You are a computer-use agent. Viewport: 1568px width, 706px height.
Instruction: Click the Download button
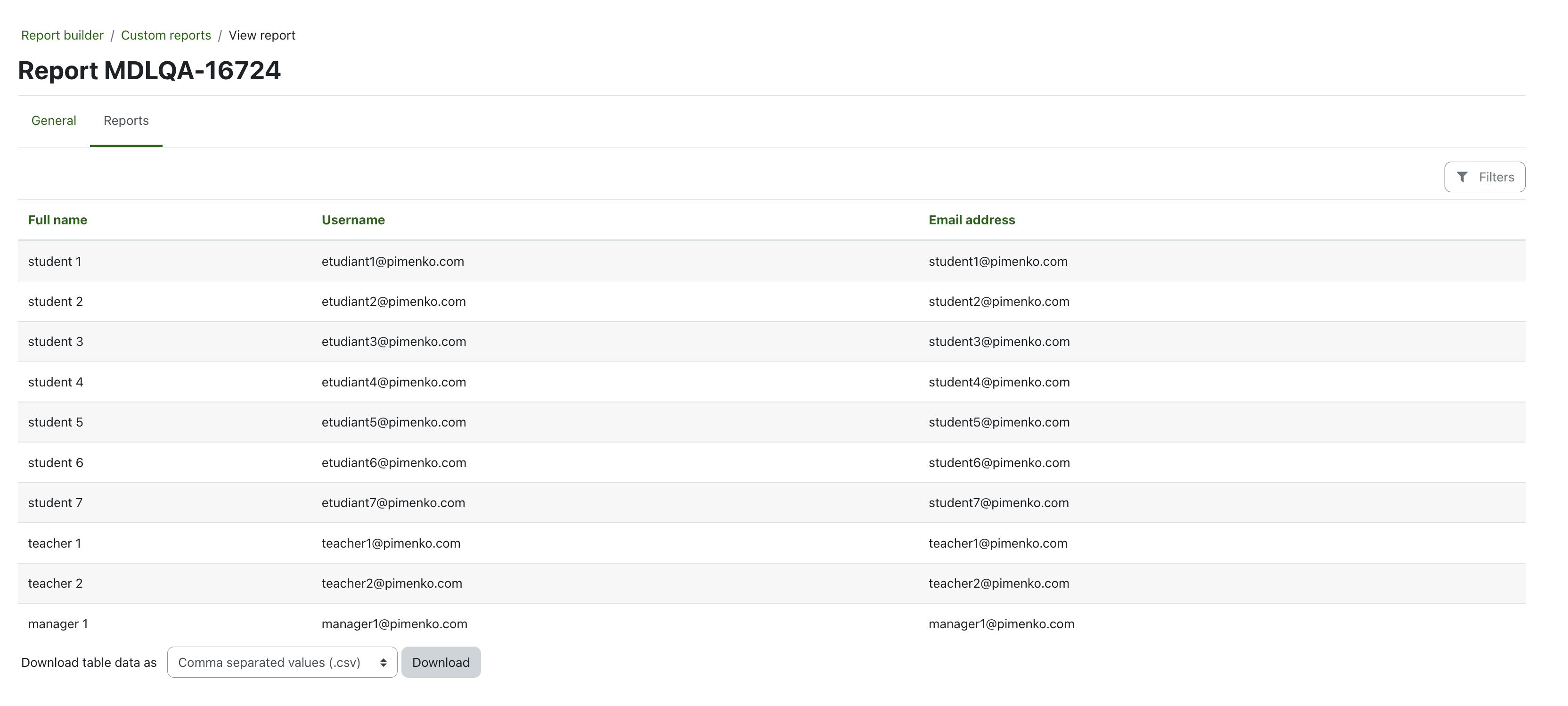click(x=441, y=662)
